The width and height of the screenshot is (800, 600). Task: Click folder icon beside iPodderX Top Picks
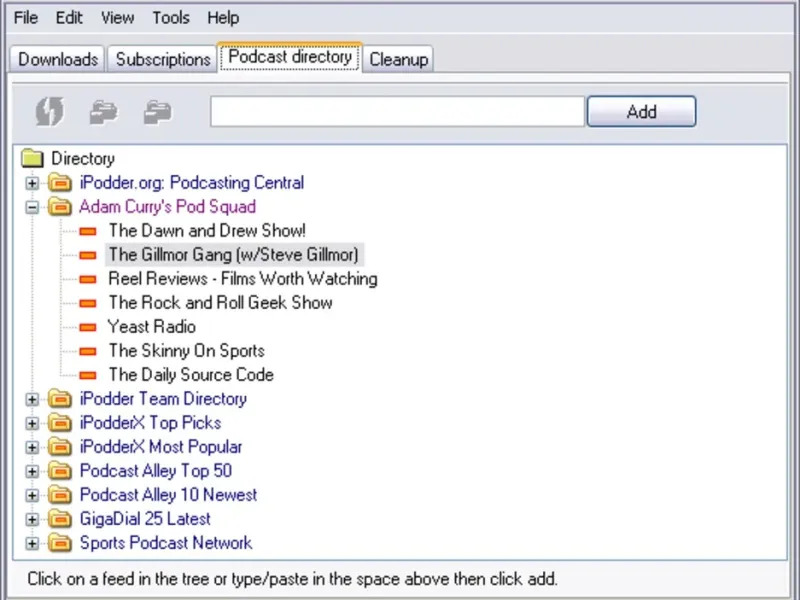60,422
